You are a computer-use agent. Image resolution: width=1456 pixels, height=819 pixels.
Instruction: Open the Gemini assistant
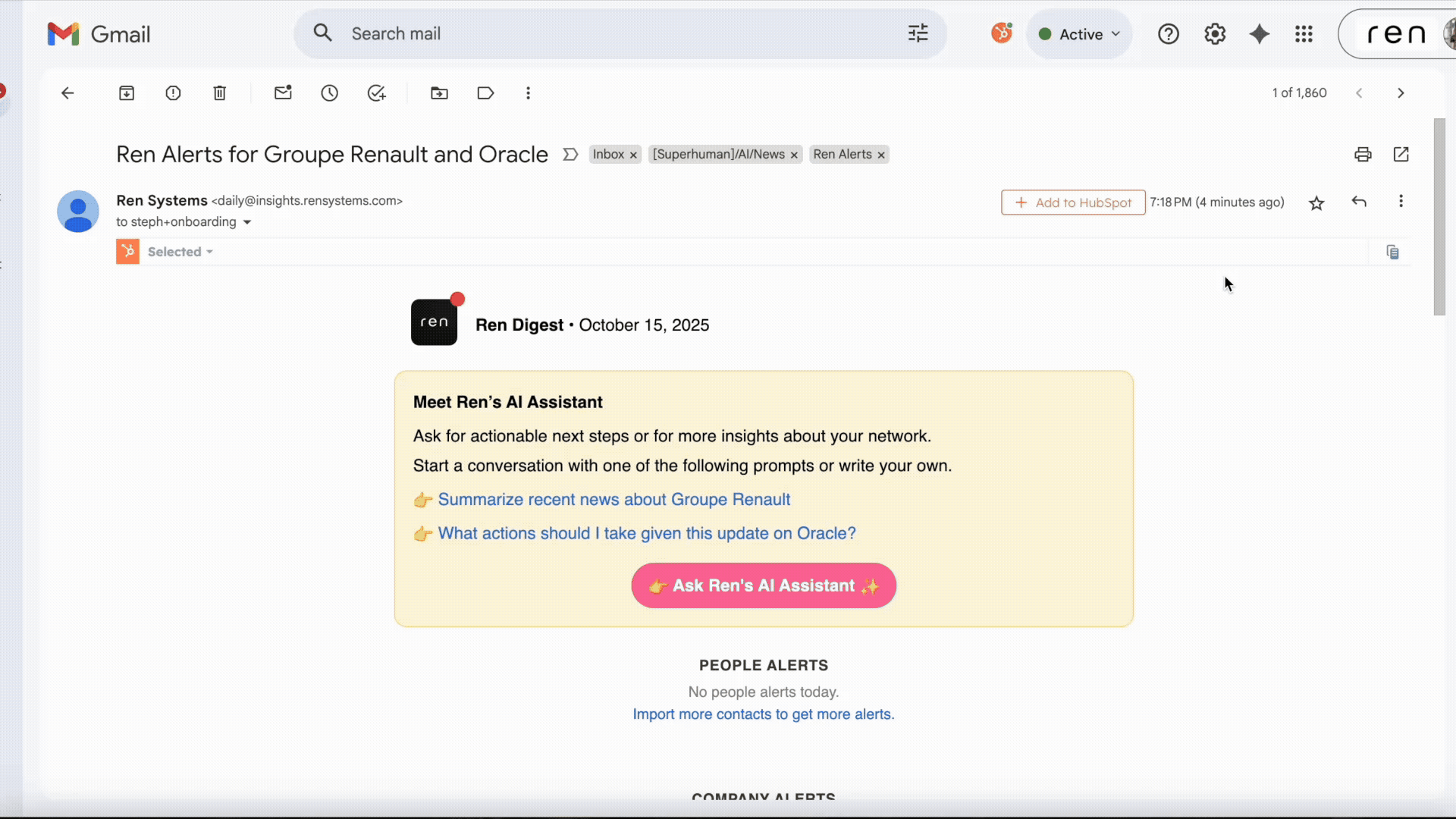click(x=1260, y=33)
